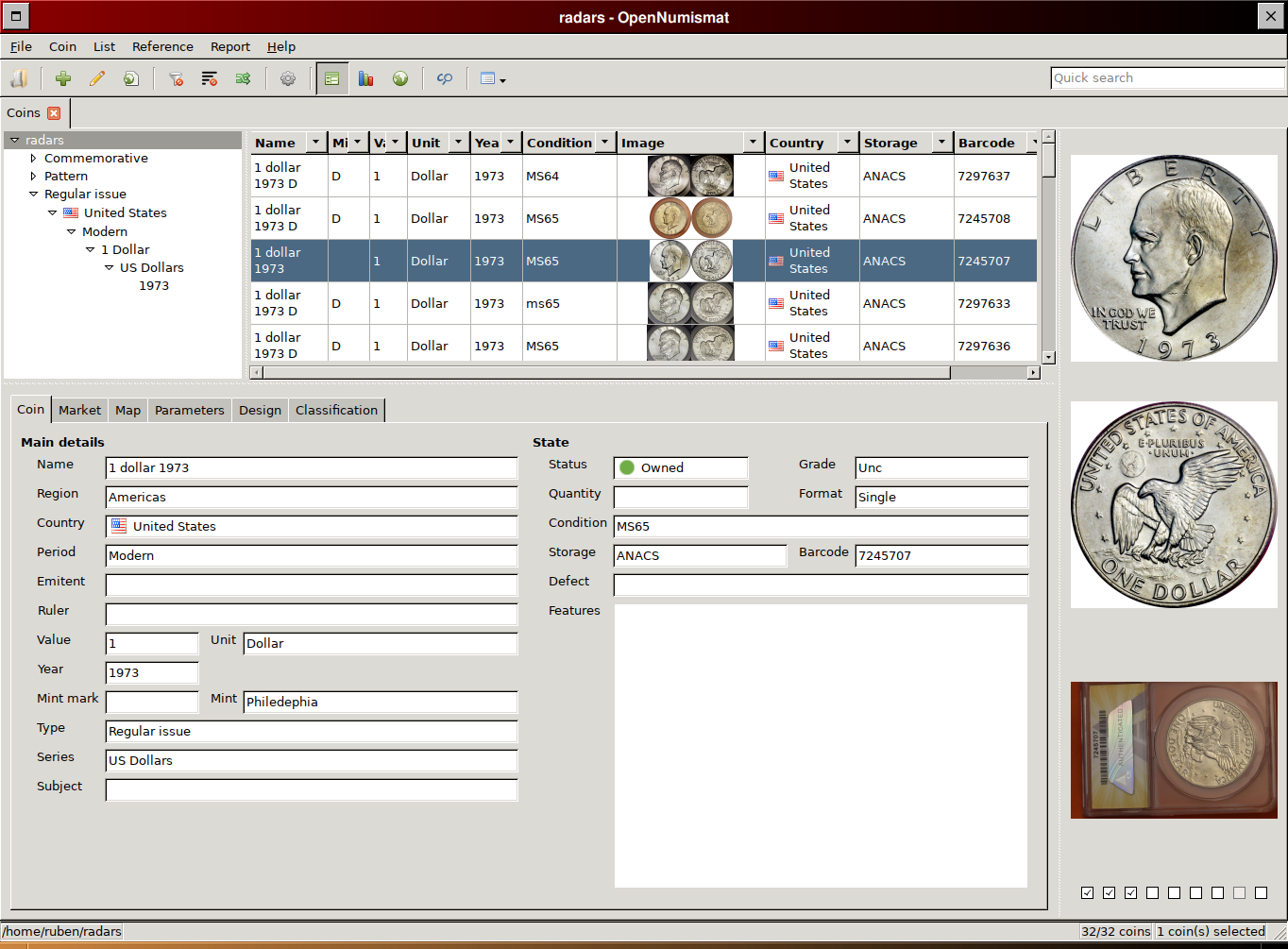Click toned coin thumbnail for barcode 7245708
This screenshot has height=949, width=1288.
click(690, 218)
